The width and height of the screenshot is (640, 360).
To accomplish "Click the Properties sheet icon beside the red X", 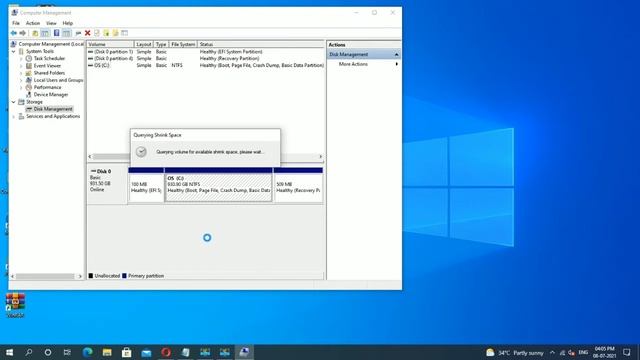I will [x=97, y=33].
